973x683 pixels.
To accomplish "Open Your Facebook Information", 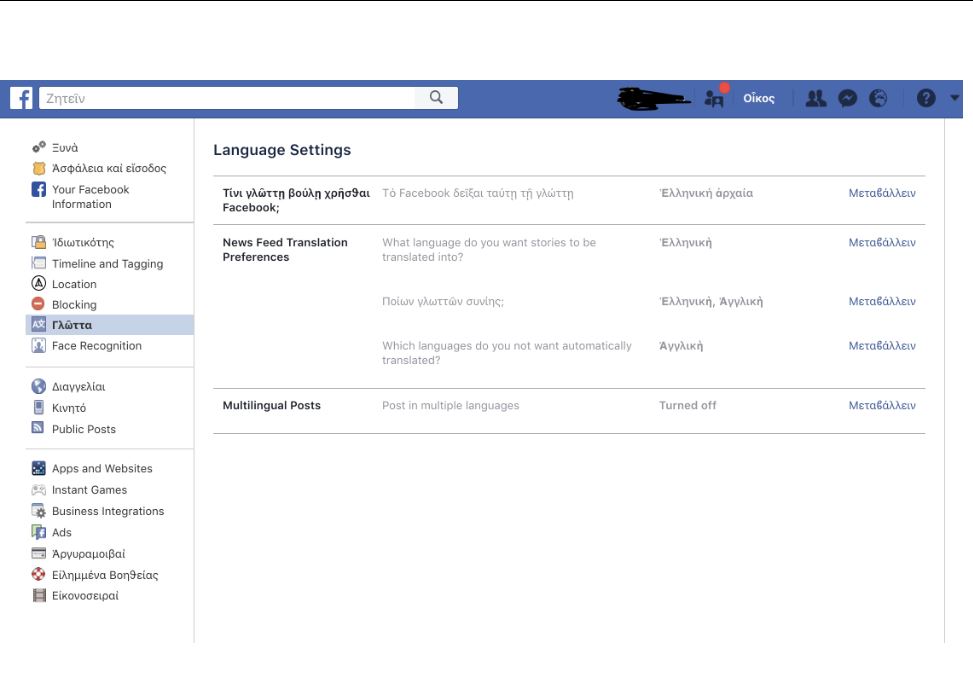I will click(x=90, y=197).
